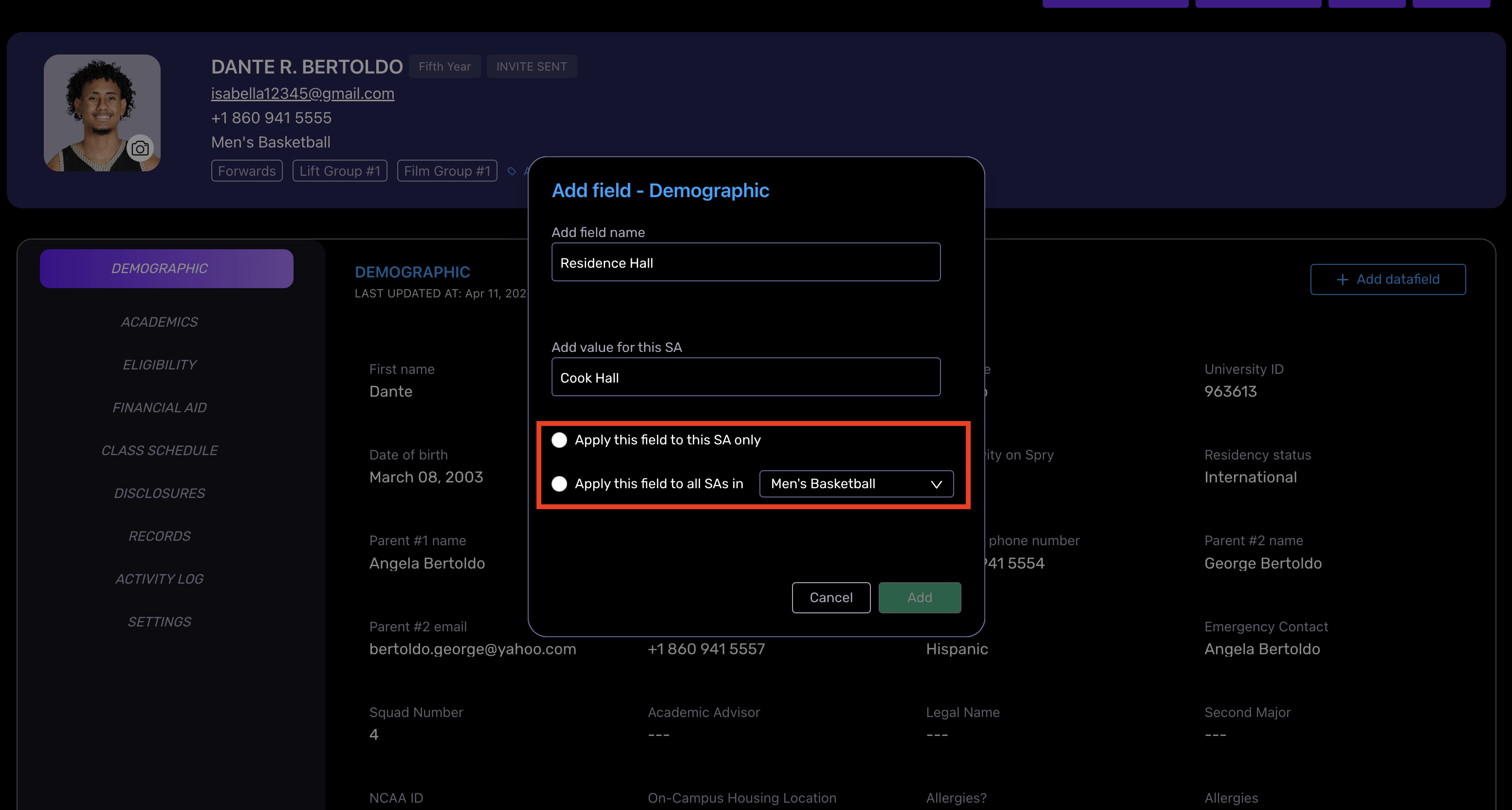Open the isabella12345@gmail.com email link
This screenshot has height=810, width=1512.
tap(303, 93)
